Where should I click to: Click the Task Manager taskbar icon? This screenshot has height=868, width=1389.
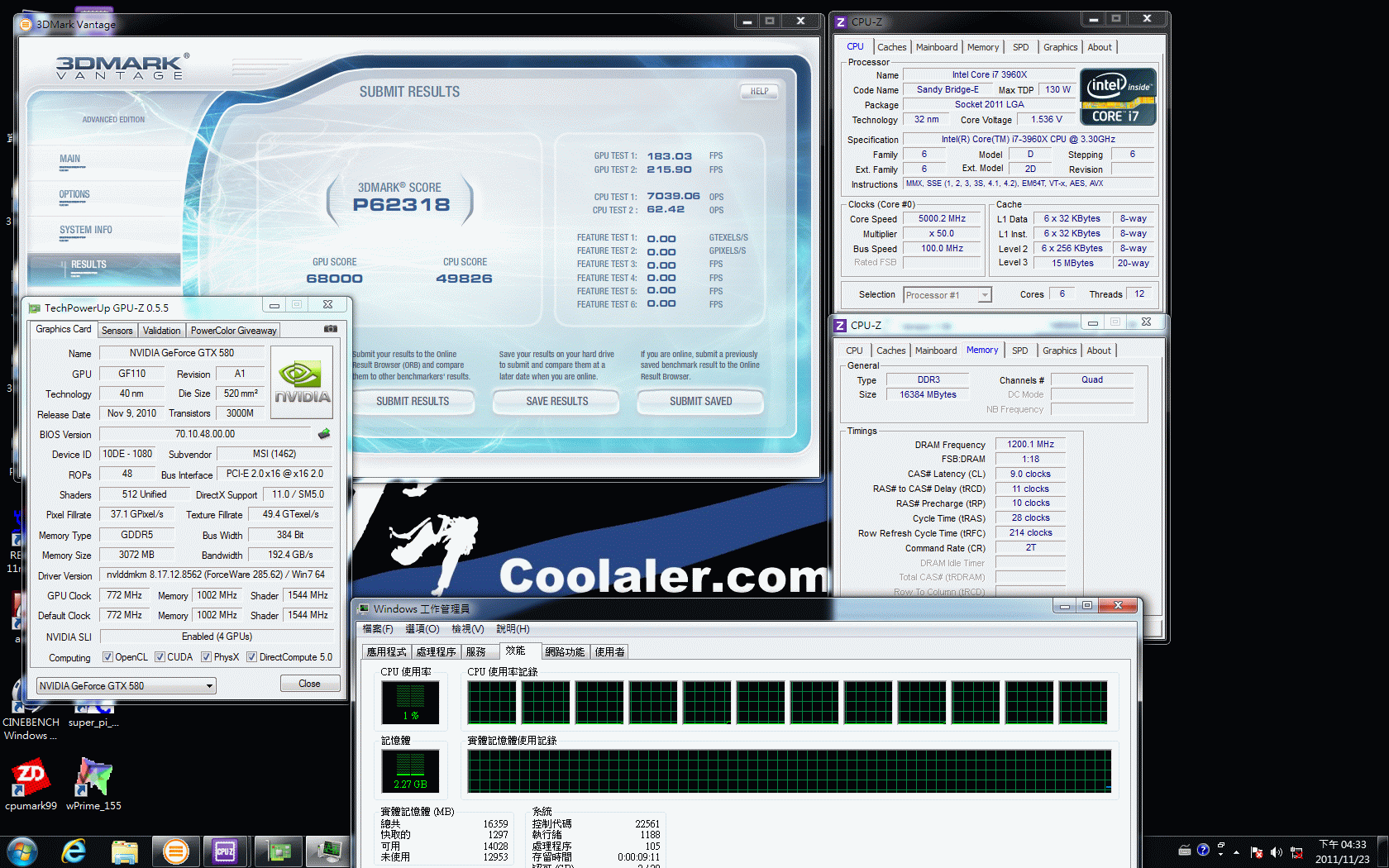pos(328,851)
